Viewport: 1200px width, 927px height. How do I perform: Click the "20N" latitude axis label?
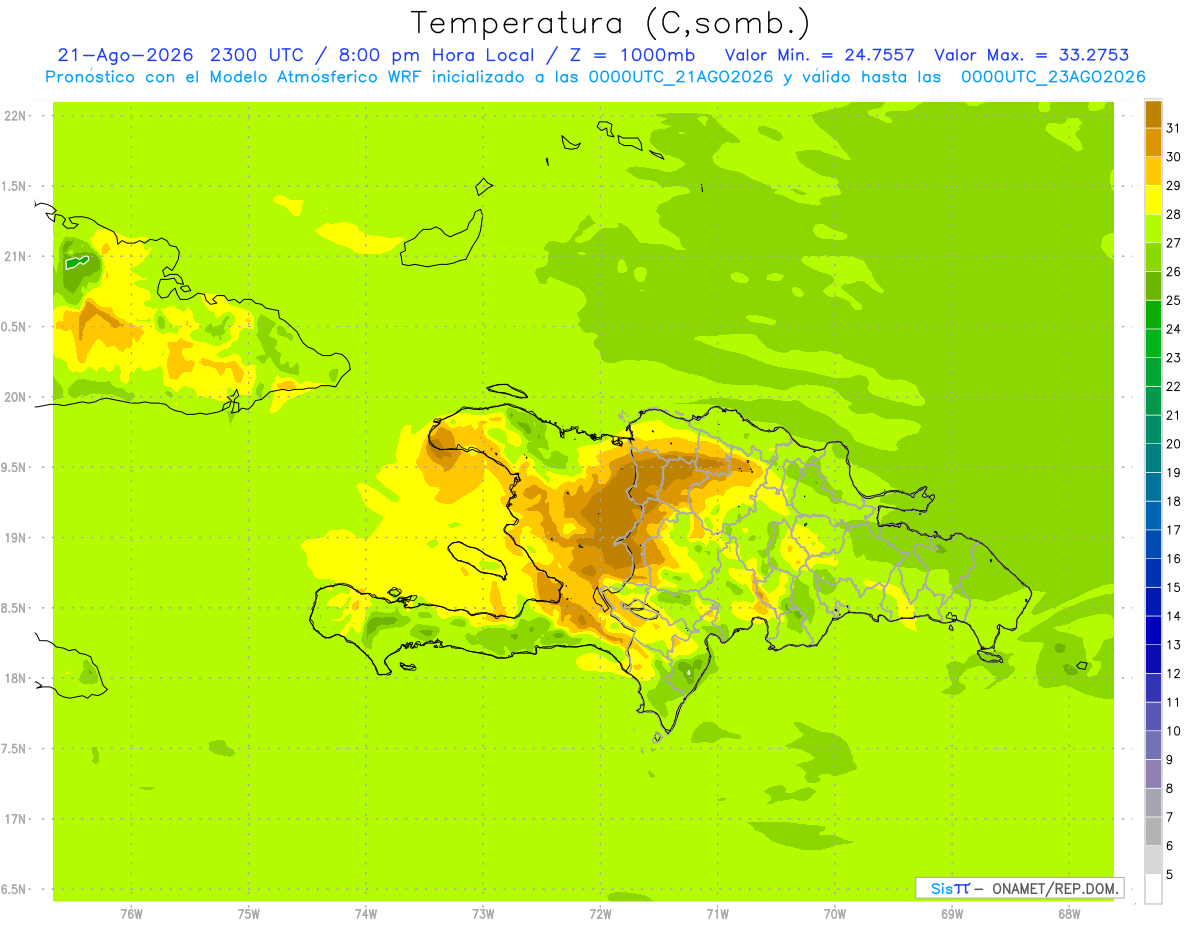coord(14,397)
